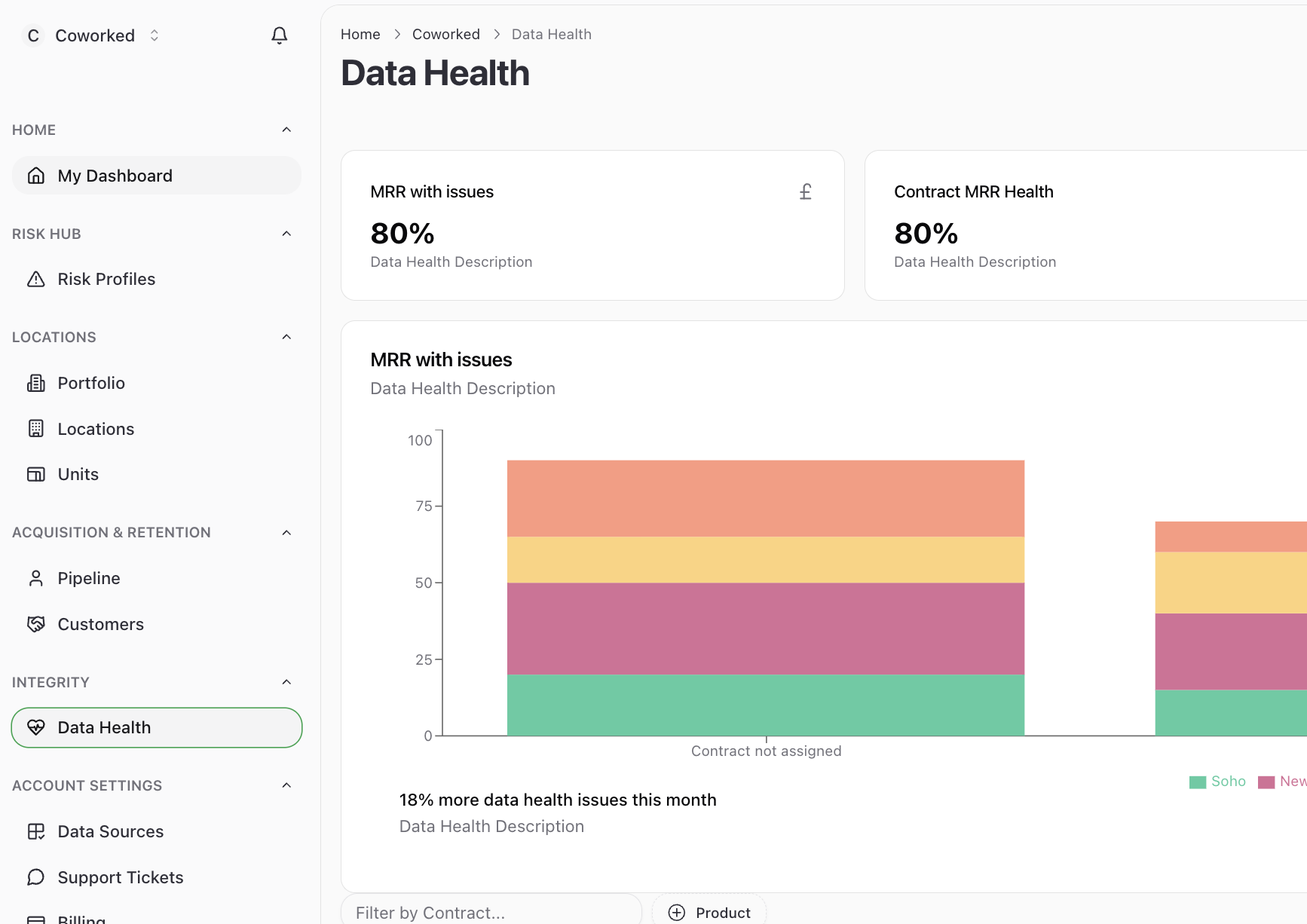Viewport: 1307px width, 924px height.
Task: Select the Portfolio icon in the sidebar
Action: [x=35, y=383]
